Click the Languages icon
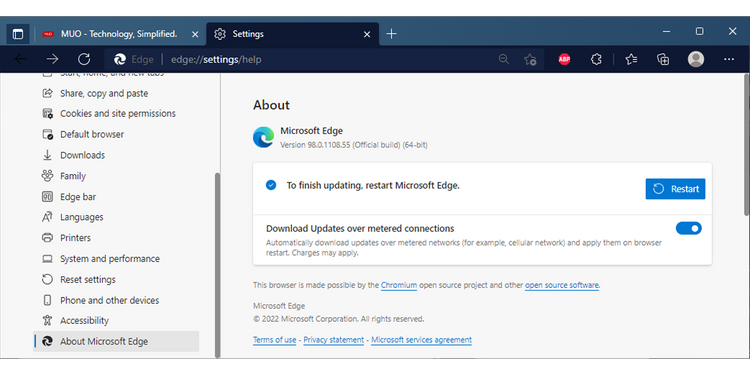This screenshot has height=375, width=750. tap(47, 217)
